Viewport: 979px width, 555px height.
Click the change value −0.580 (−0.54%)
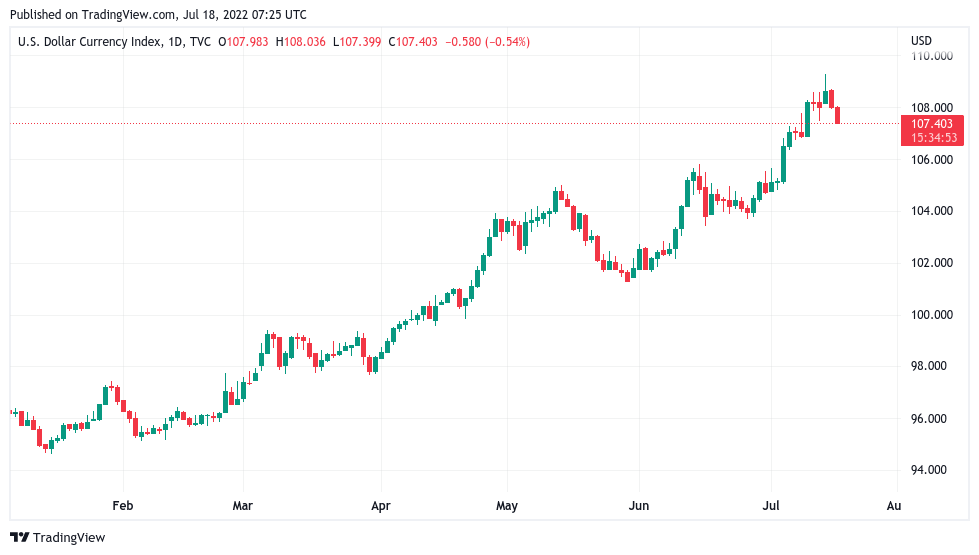click(x=488, y=41)
